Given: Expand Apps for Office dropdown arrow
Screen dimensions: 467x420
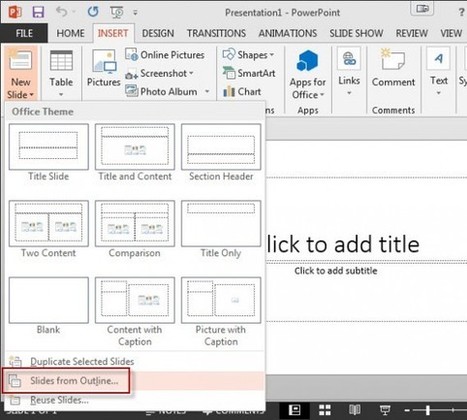Looking at the screenshot, I should (322, 95).
